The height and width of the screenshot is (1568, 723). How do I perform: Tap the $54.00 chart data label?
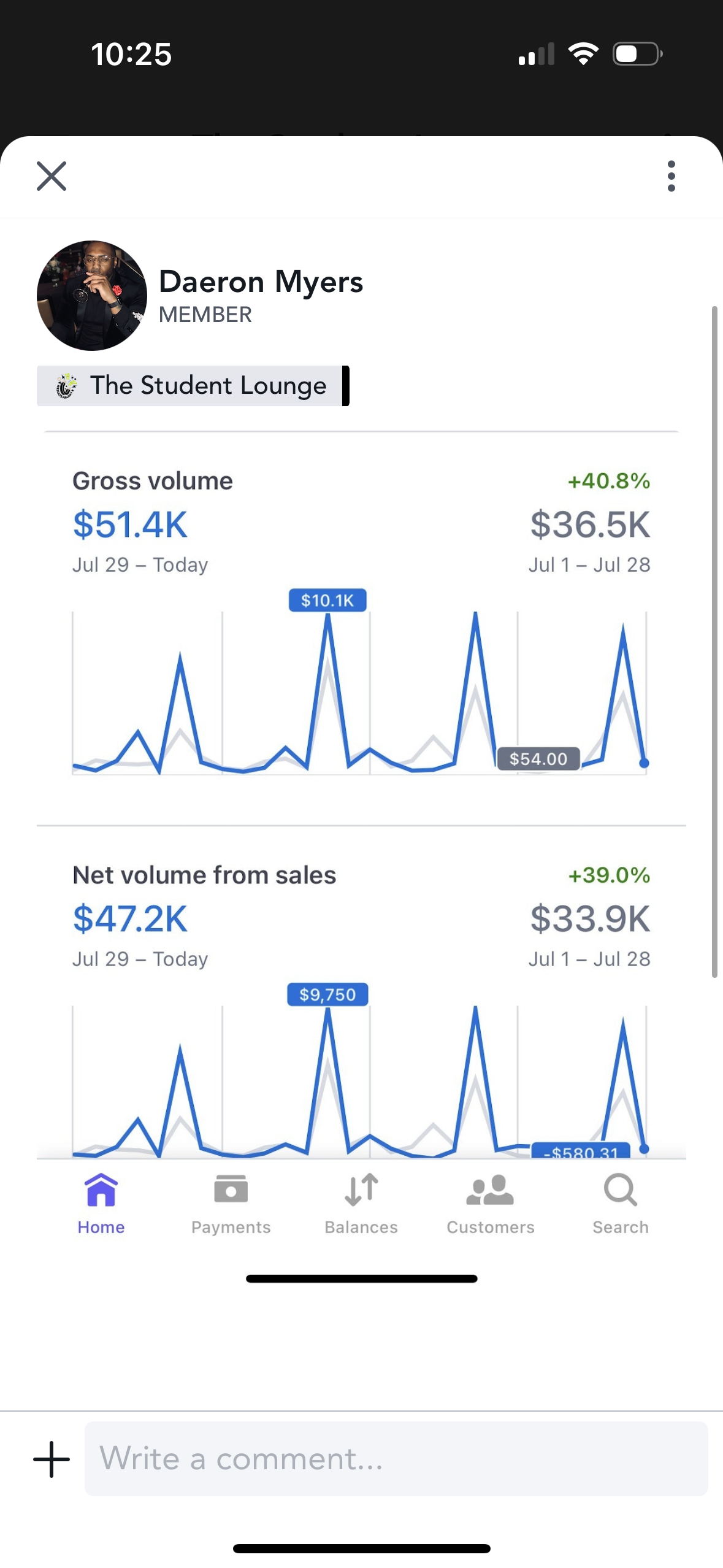tap(538, 759)
